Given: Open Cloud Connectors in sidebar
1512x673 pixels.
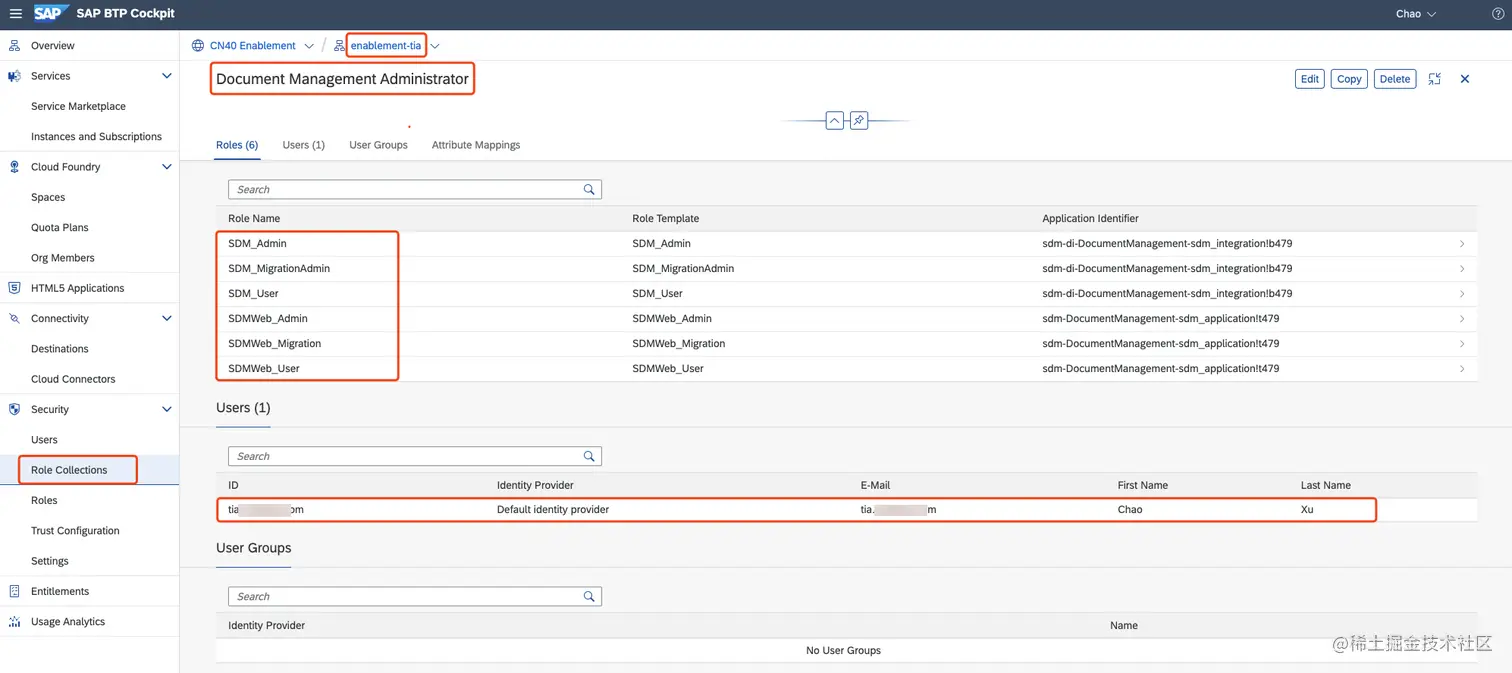Looking at the screenshot, I should point(73,379).
